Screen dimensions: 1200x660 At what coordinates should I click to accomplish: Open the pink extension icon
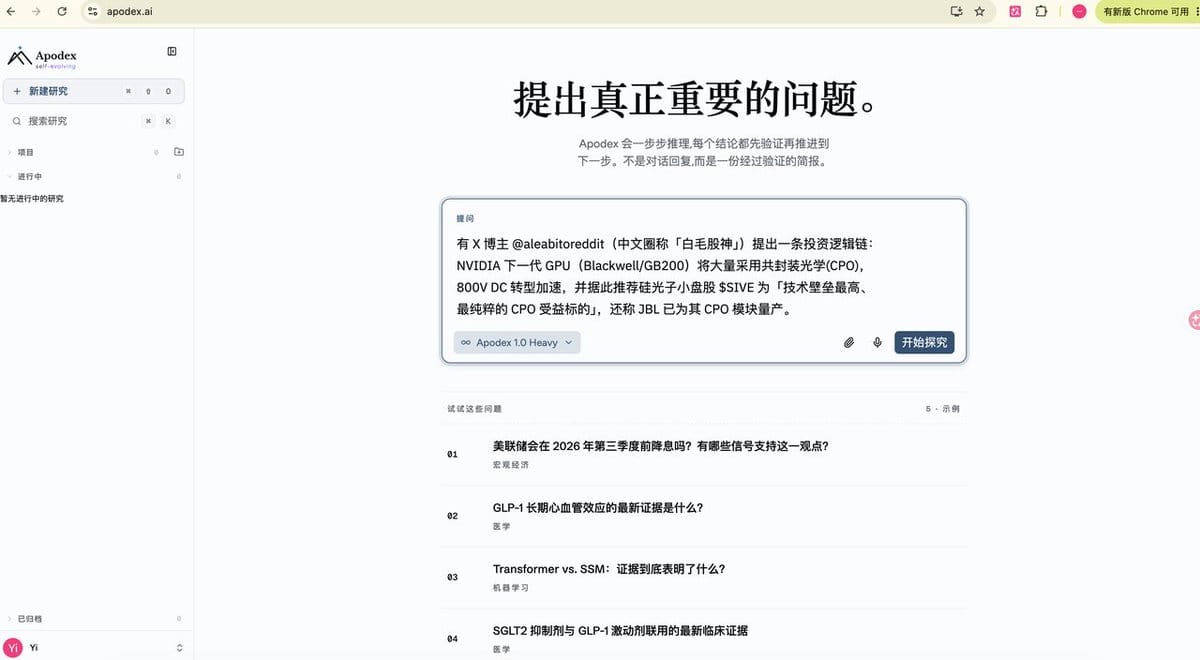click(x=1015, y=11)
